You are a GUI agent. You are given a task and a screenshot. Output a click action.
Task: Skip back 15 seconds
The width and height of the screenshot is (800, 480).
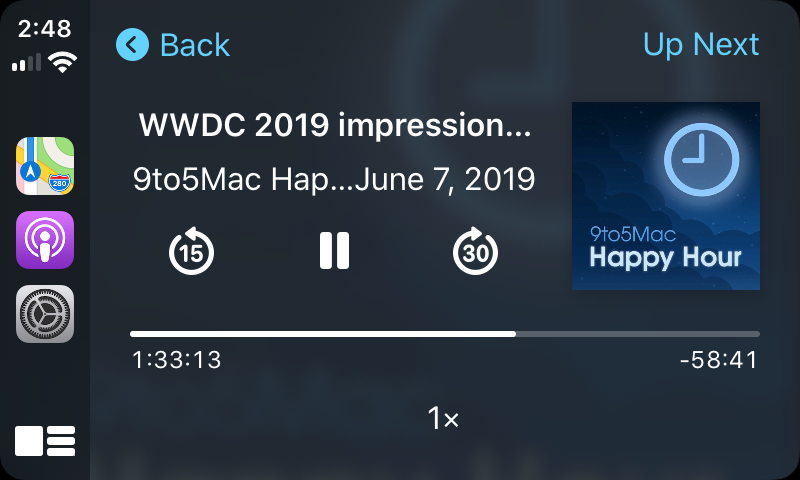[x=191, y=251]
